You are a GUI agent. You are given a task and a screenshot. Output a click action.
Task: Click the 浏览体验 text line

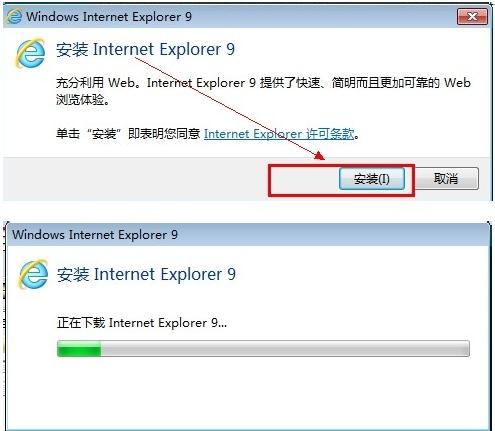point(83,99)
